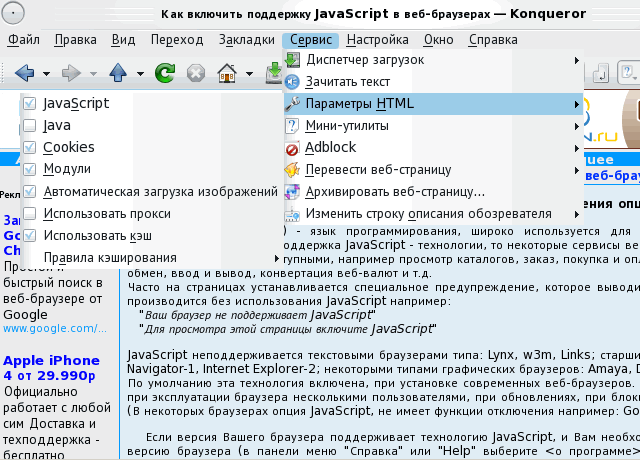The width and height of the screenshot is (640, 460).
Task: Open the Forward button history dropdown arrow
Action: (93, 74)
